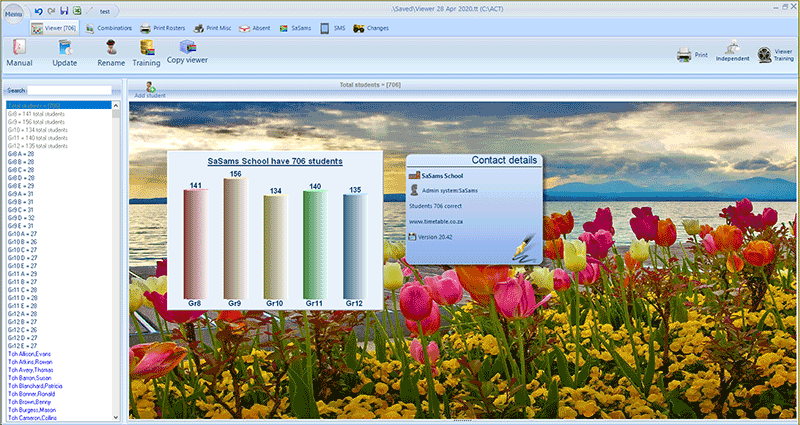Screen dimensions: 800x425
Task: Click the Gr9 bar in the chart
Action: coord(235,238)
